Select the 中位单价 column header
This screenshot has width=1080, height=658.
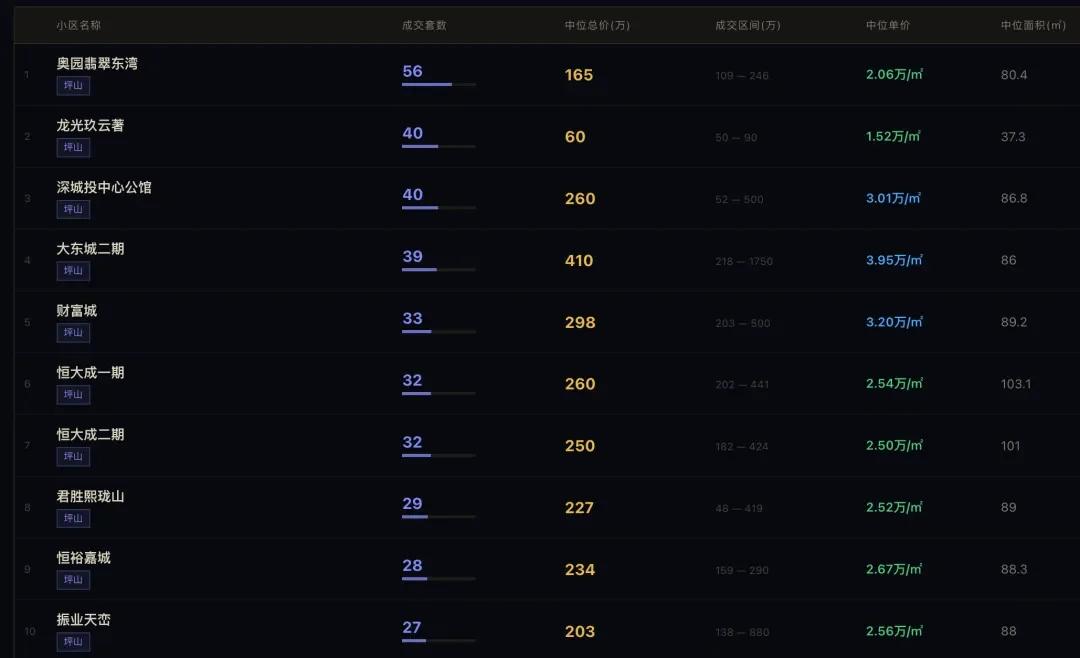[888, 25]
